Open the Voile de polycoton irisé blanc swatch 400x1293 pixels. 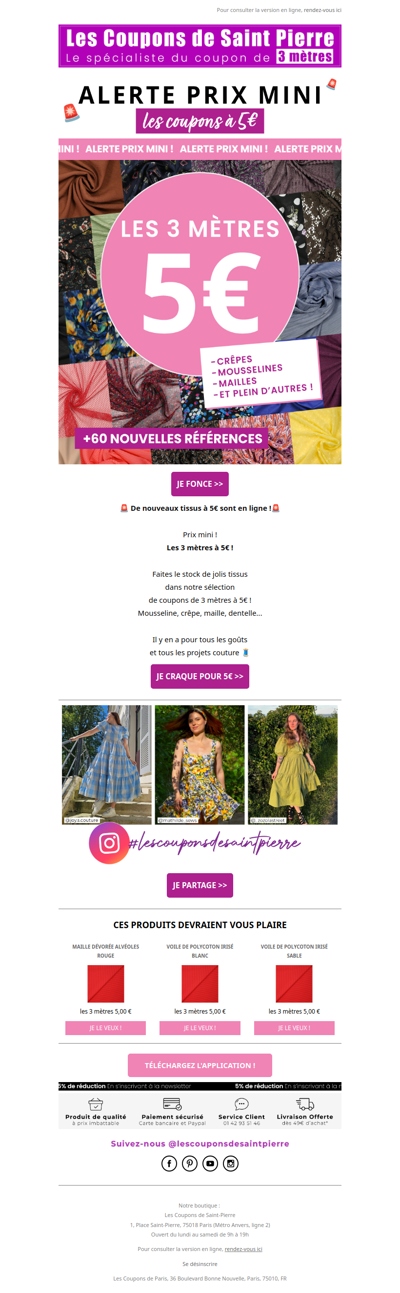coord(200,984)
